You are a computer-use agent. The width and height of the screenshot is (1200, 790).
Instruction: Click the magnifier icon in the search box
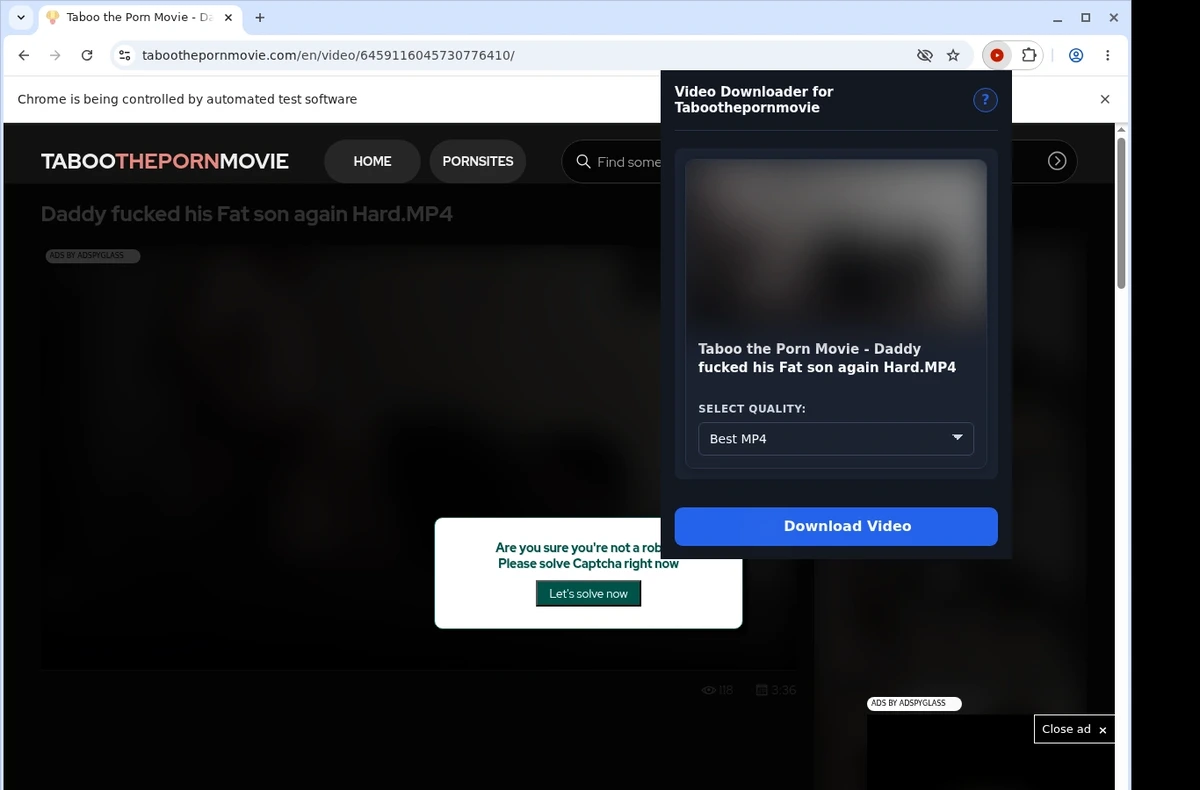coord(584,161)
